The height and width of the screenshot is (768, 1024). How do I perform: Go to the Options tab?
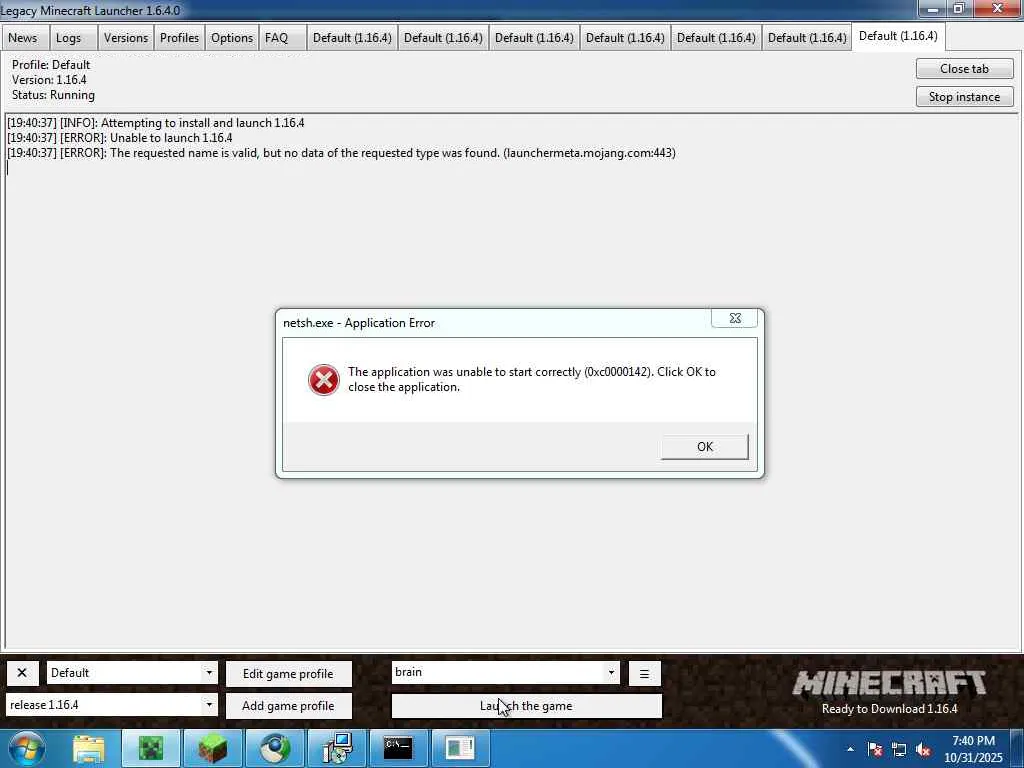[232, 38]
